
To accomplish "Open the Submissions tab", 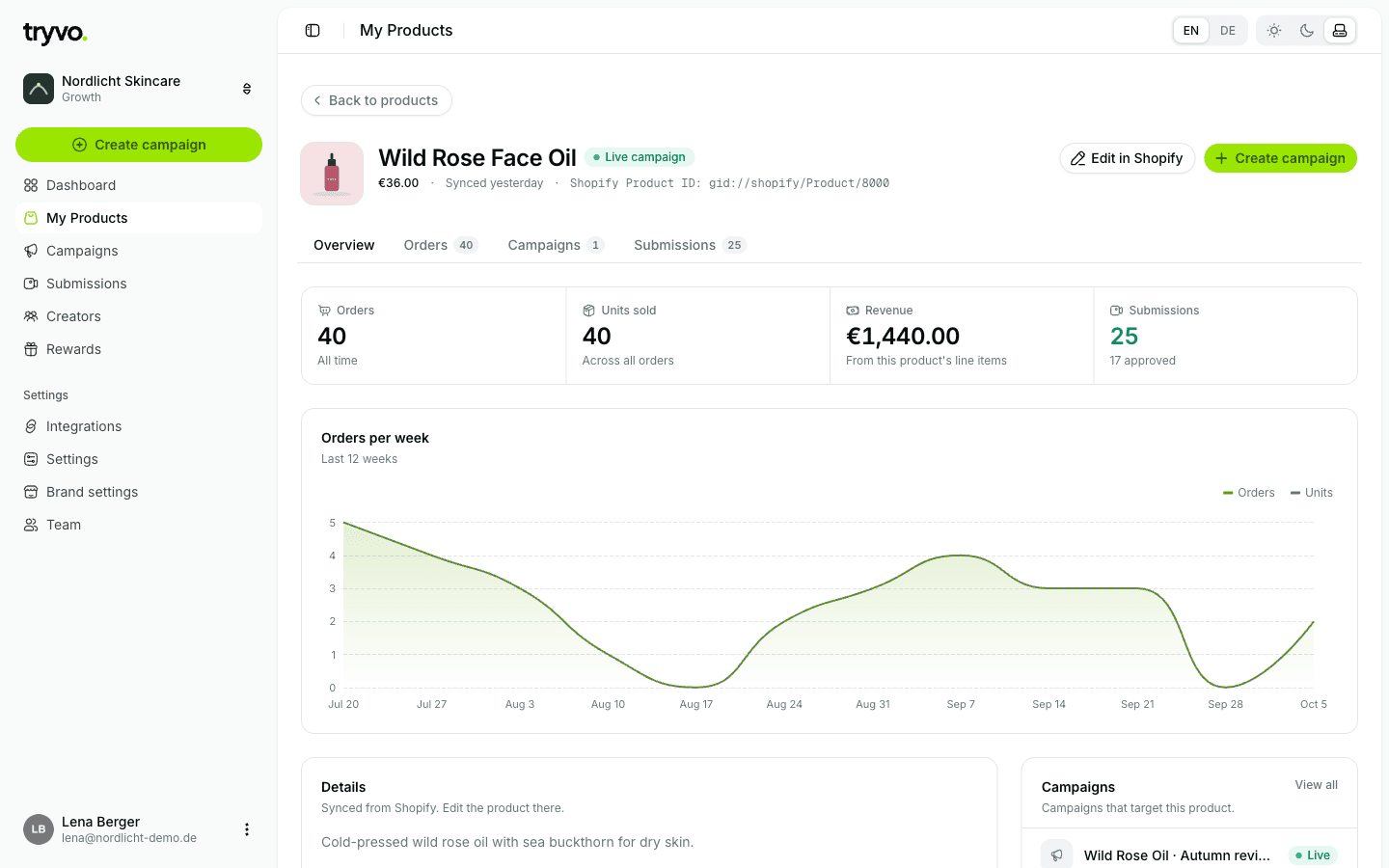I will coord(691,245).
